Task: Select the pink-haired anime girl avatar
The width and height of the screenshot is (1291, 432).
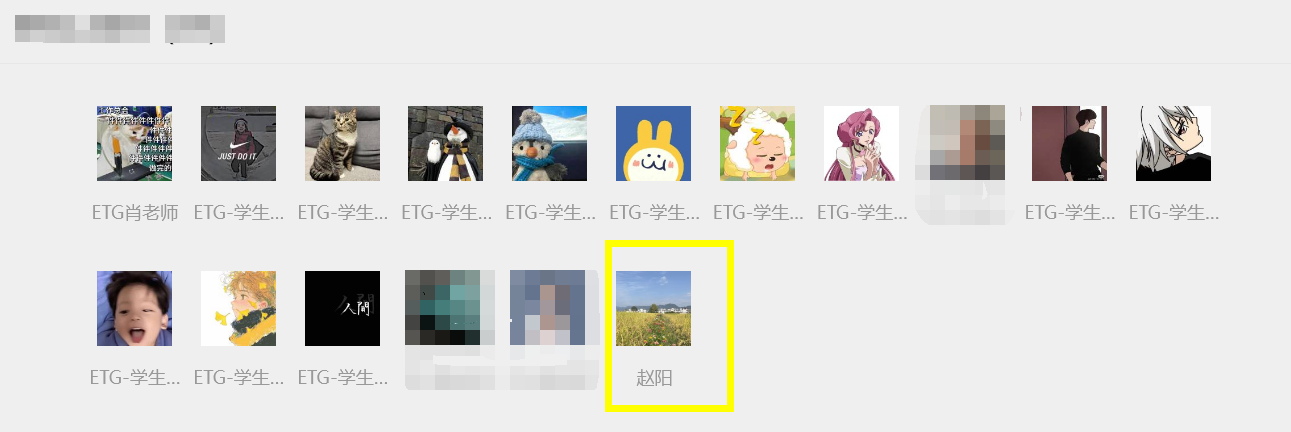Action: 861,143
